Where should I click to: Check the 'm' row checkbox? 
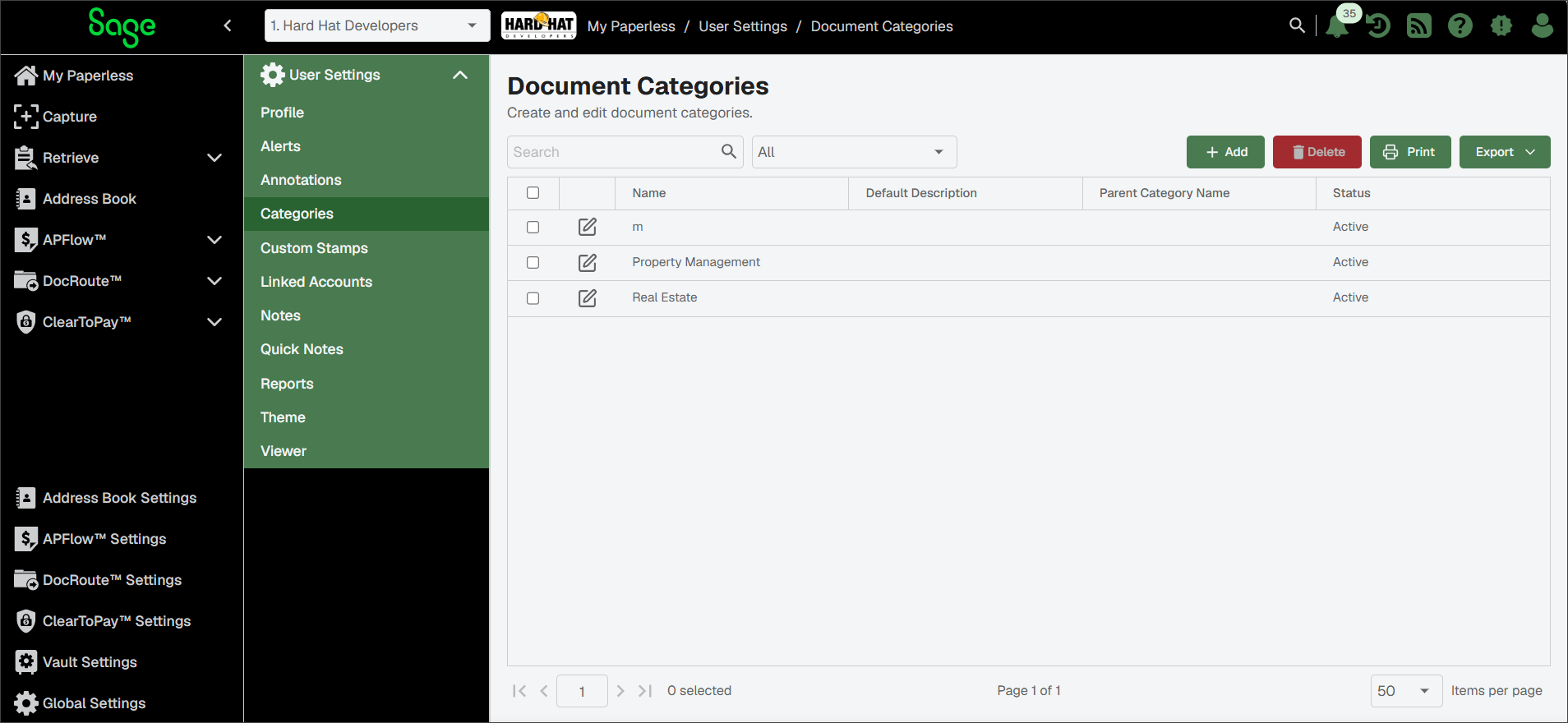pos(533,228)
